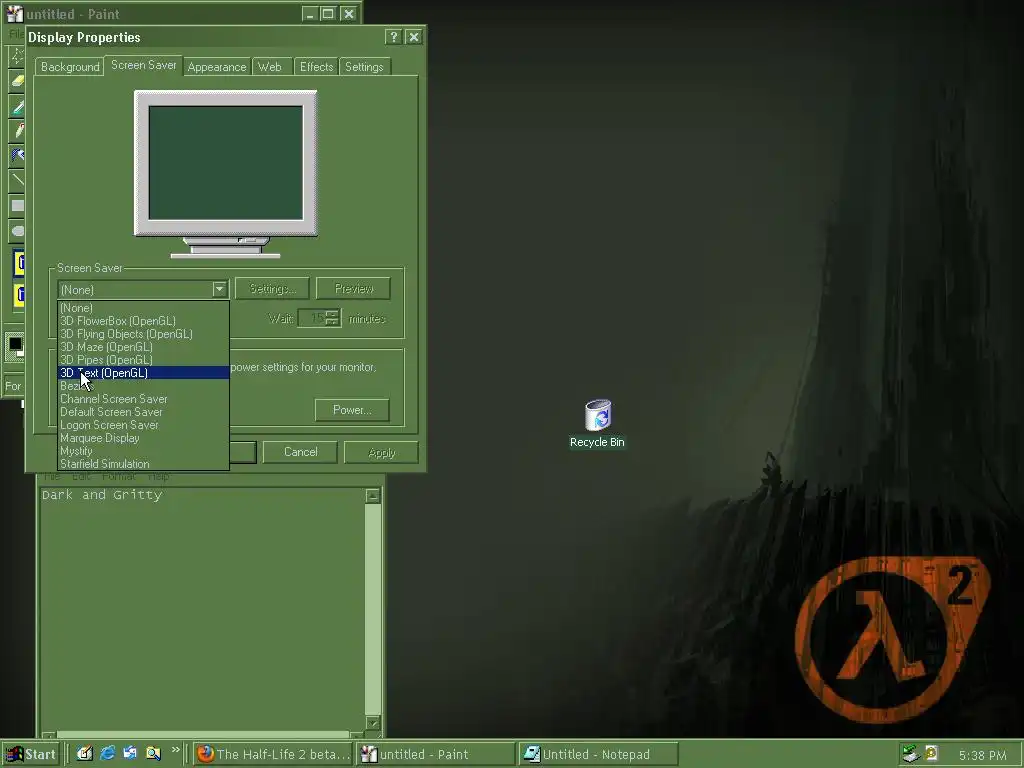This screenshot has height=768, width=1024.
Task: Click the Screen Saver combo box showing (None)
Action: [143, 289]
